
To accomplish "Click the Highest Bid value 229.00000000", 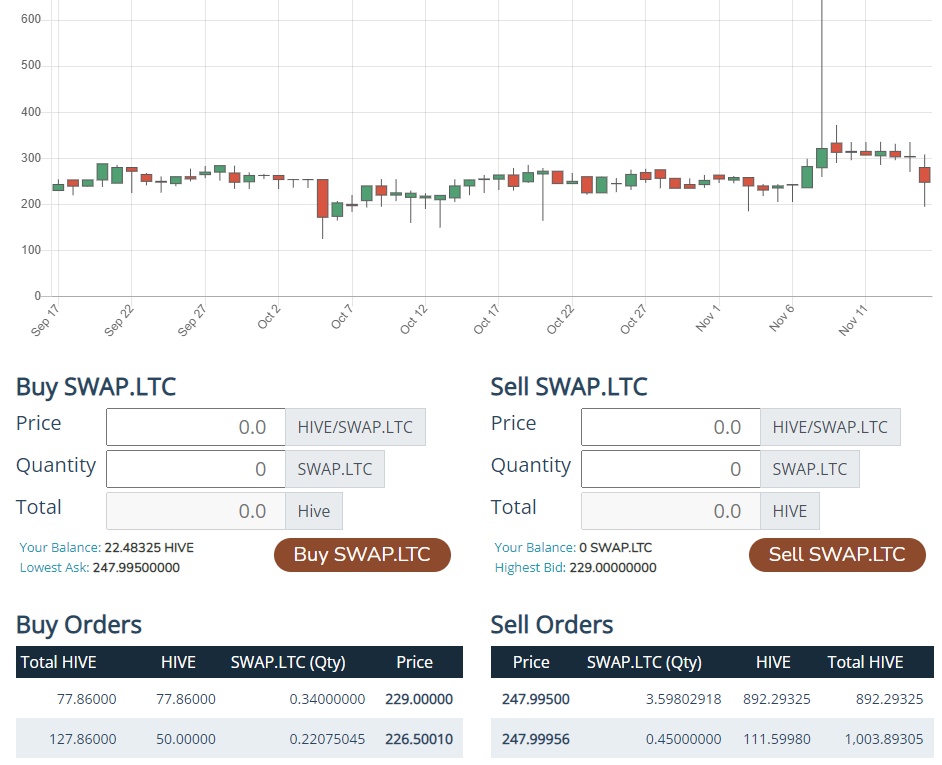I will coord(613,567).
